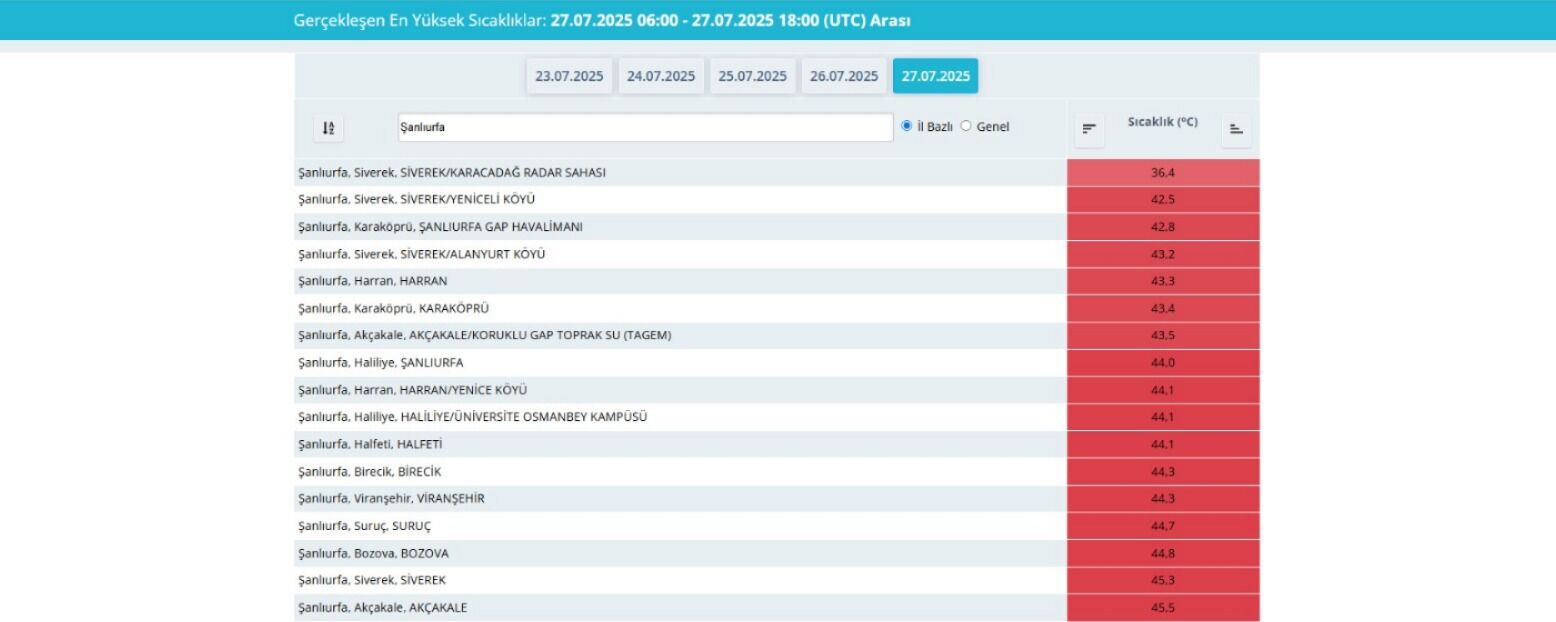The height and width of the screenshot is (622, 1556).
Task: Select the İl Bazlı radio button
Action: [907, 126]
